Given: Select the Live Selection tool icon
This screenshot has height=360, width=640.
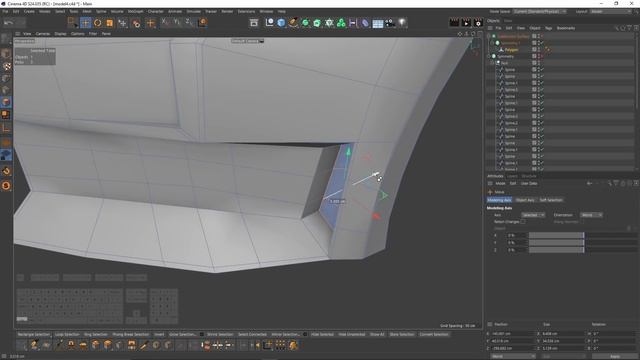Looking at the screenshot, I should (73, 22).
